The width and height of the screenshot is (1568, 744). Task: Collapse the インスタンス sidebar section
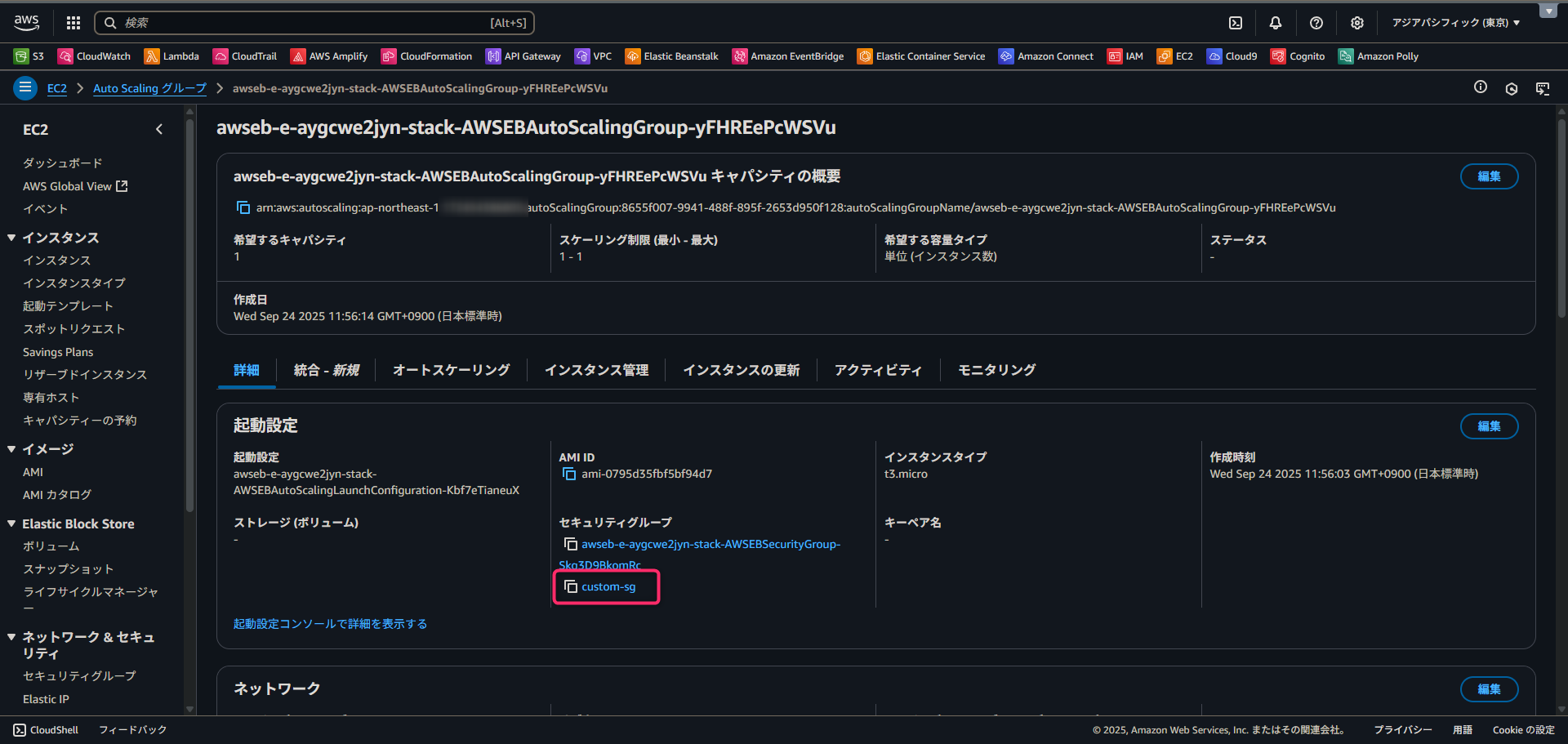tap(11, 238)
